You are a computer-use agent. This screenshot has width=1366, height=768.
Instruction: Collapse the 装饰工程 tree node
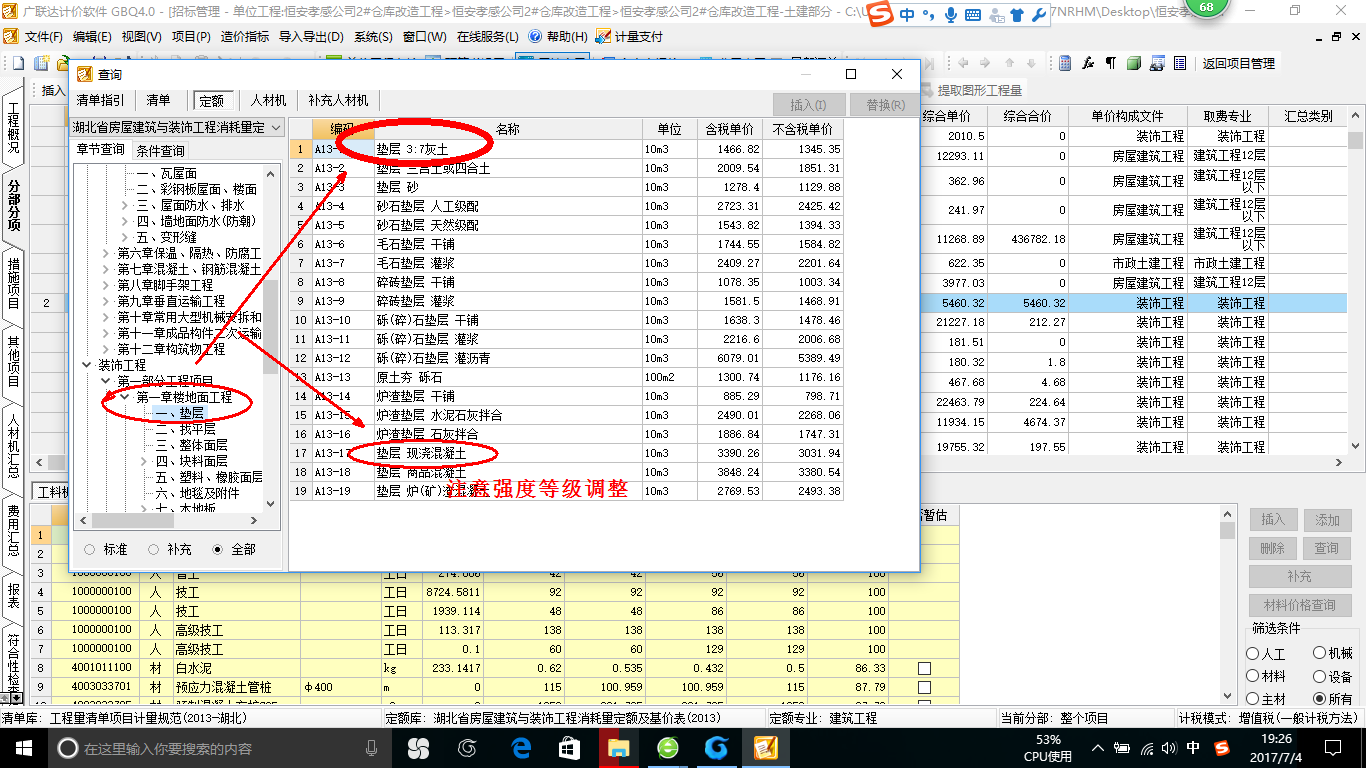(x=87, y=365)
